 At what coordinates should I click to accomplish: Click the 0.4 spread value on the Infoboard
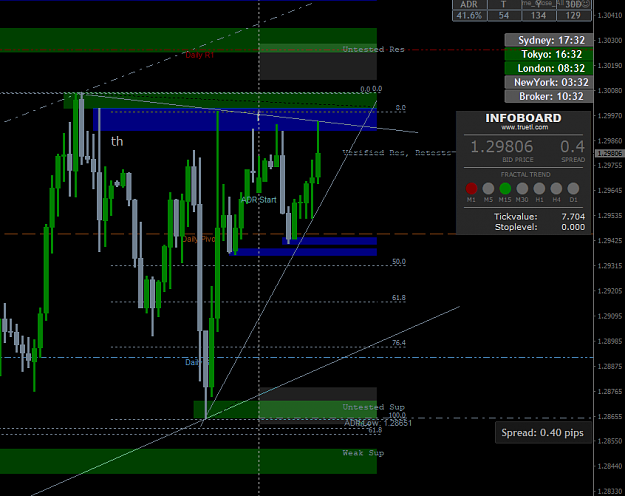tap(572, 147)
